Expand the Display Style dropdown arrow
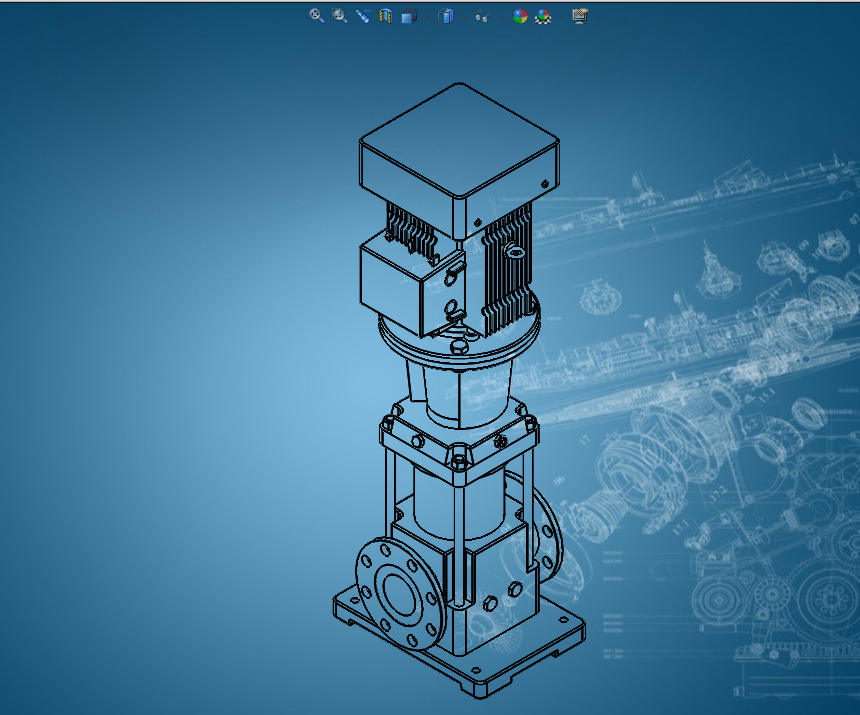This screenshot has width=860, height=715. point(464,17)
